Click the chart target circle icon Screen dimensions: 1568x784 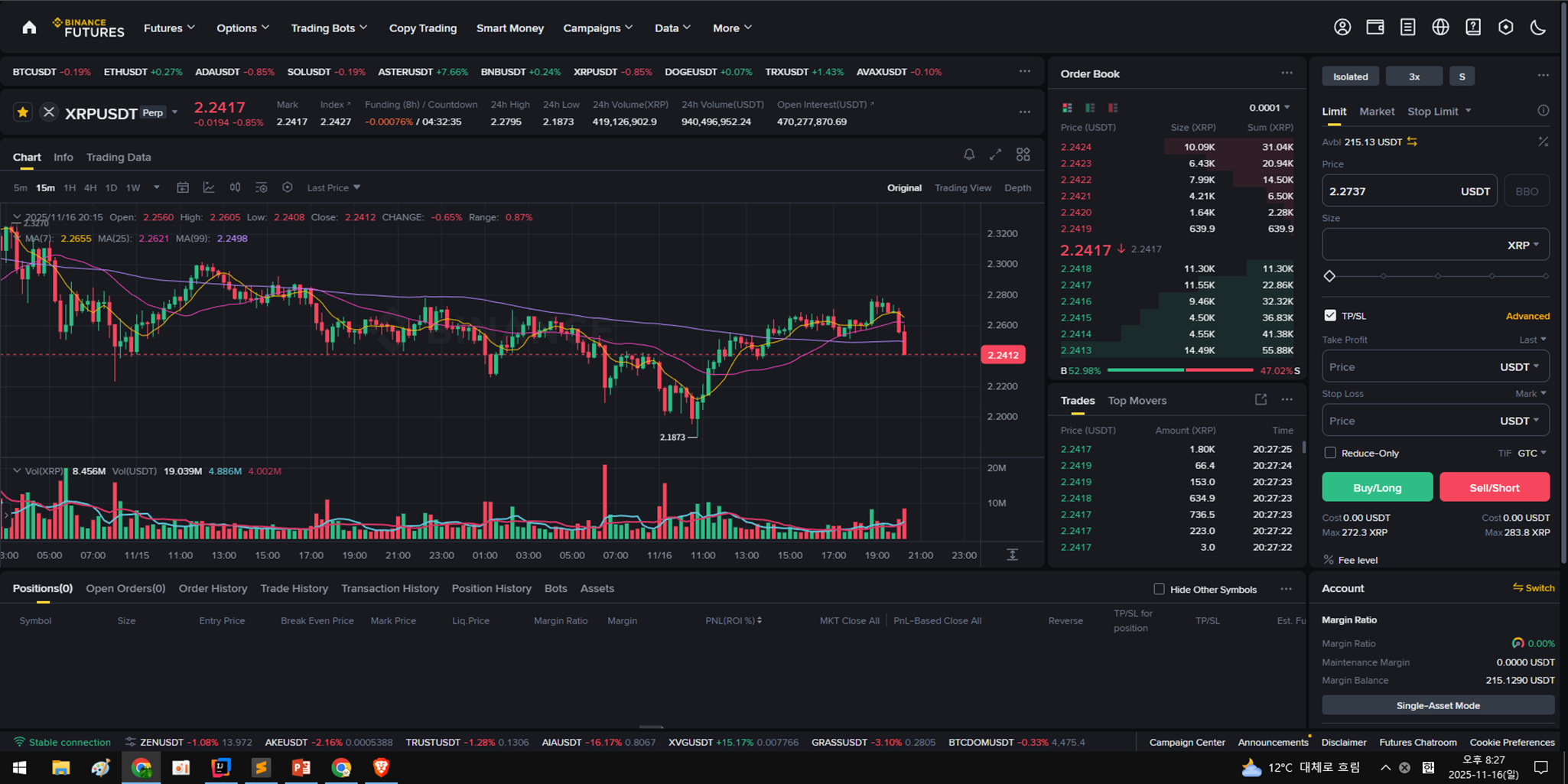[288, 187]
